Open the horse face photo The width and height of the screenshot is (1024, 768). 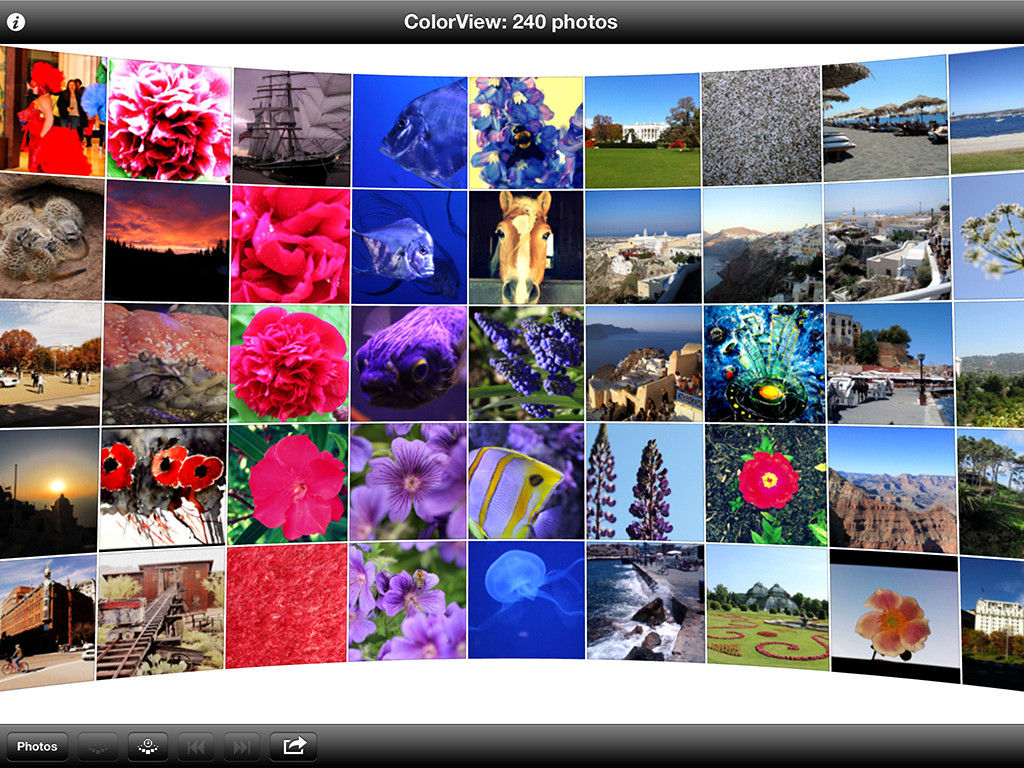pos(526,247)
